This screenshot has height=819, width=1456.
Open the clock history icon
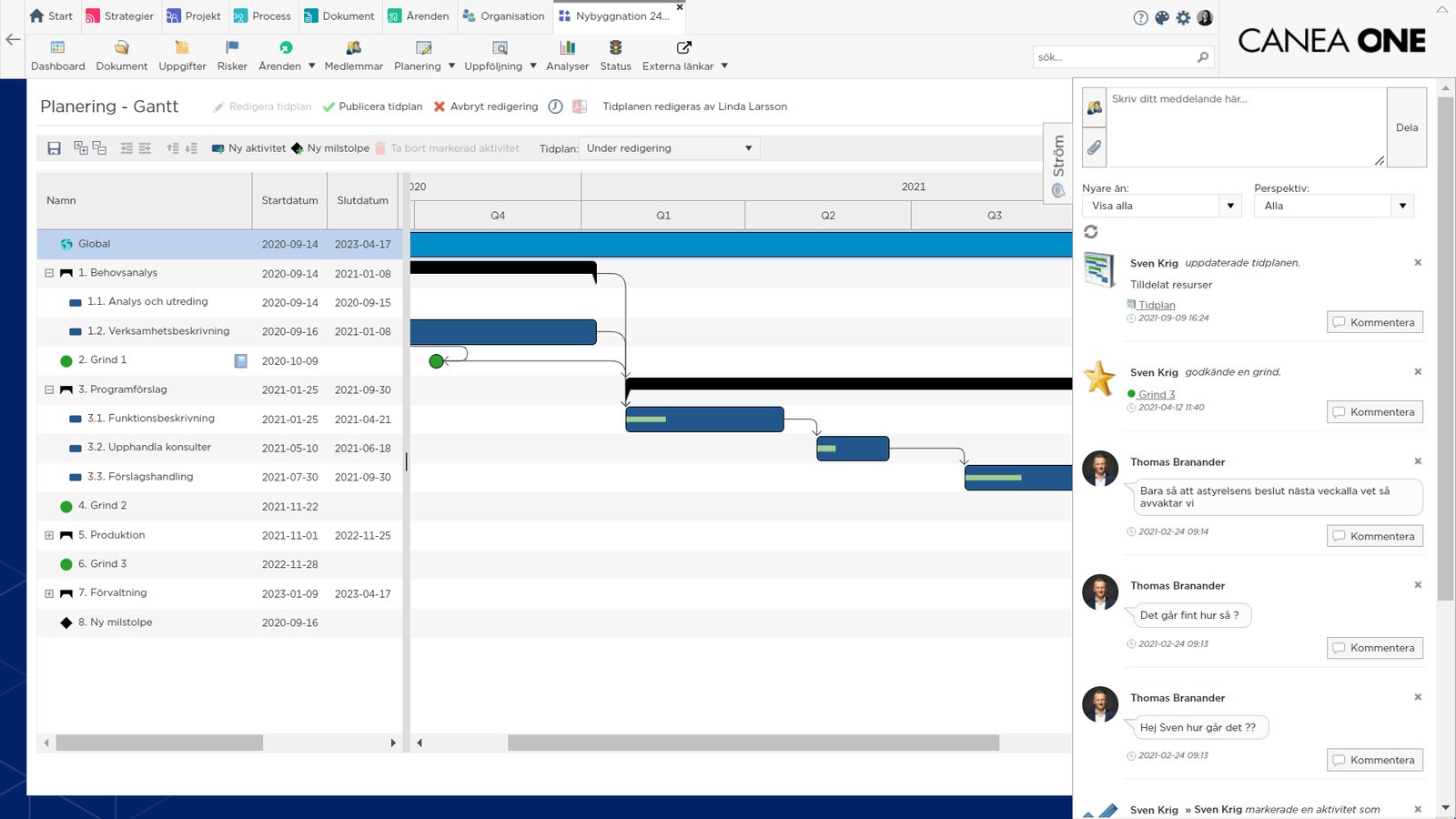[x=555, y=106]
